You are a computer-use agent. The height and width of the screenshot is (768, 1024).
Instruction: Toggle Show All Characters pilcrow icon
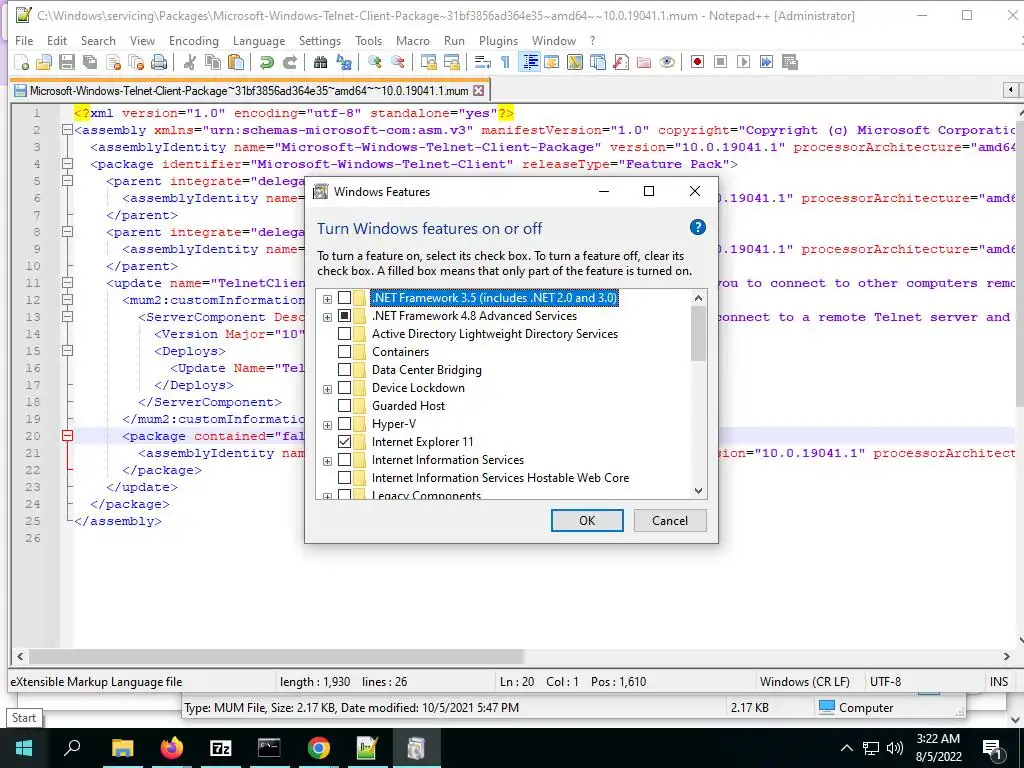click(x=505, y=62)
